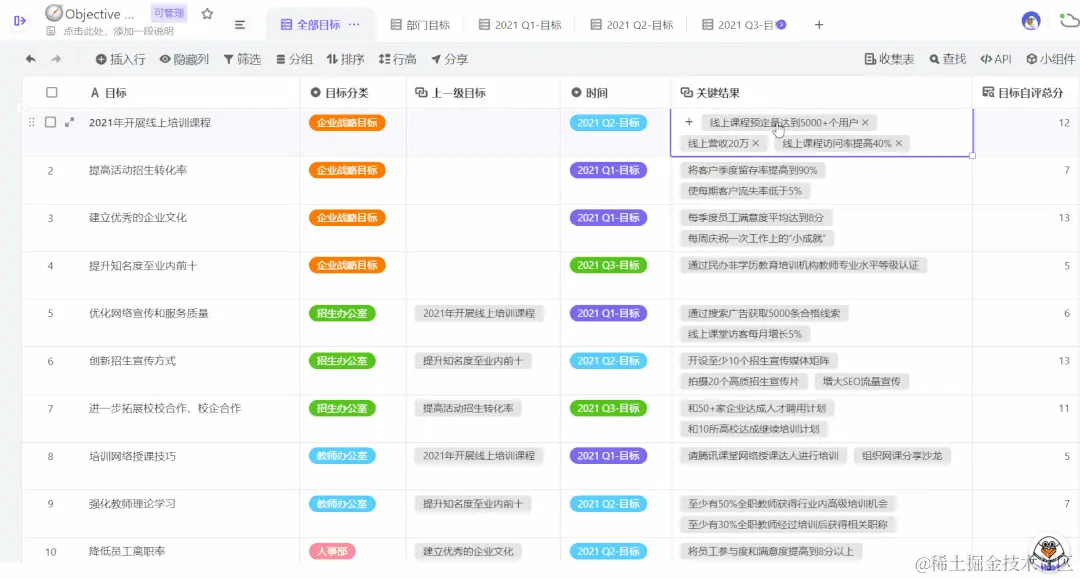This screenshot has height=579, width=1080.
Task: Click the undo arrow icon
Action: [31, 58]
